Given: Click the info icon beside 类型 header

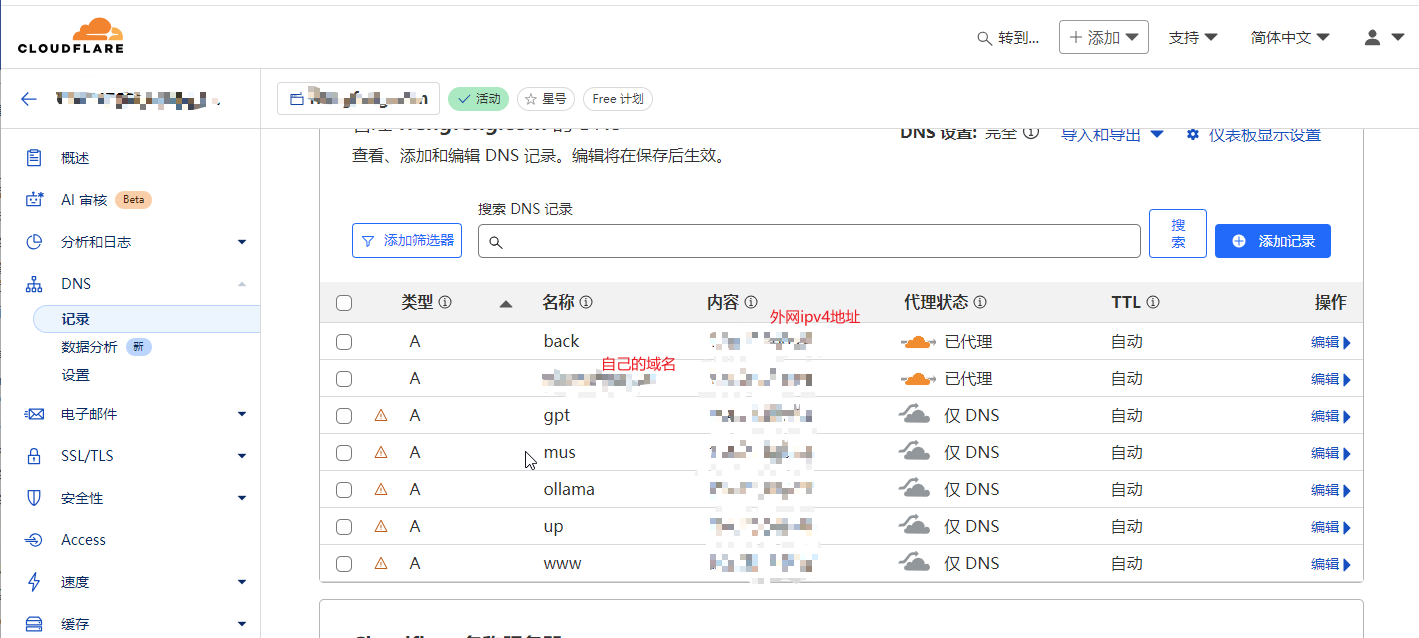Looking at the screenshot, I should click(445, 302).
